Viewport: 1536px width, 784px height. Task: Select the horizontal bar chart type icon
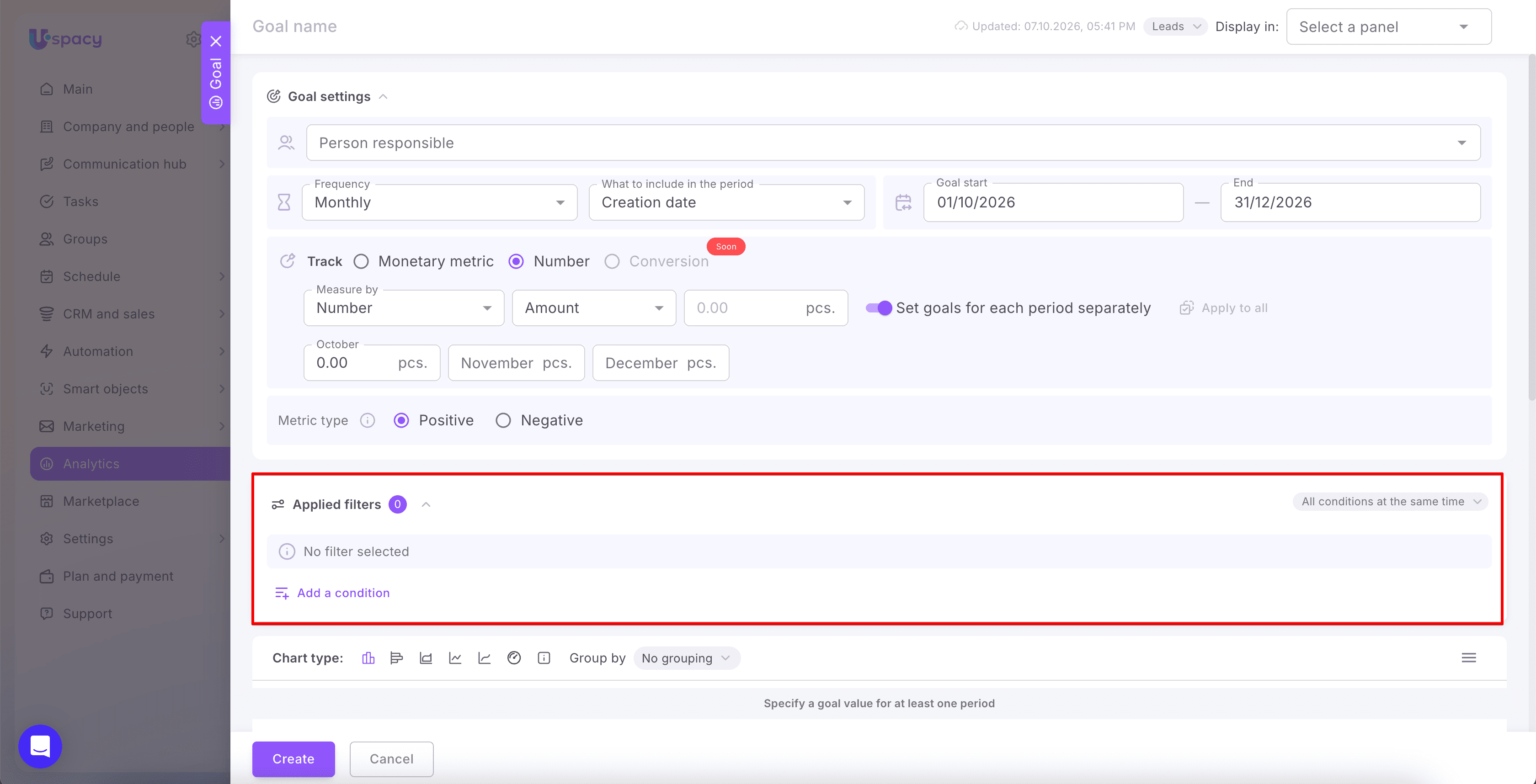tap(396, 658)
